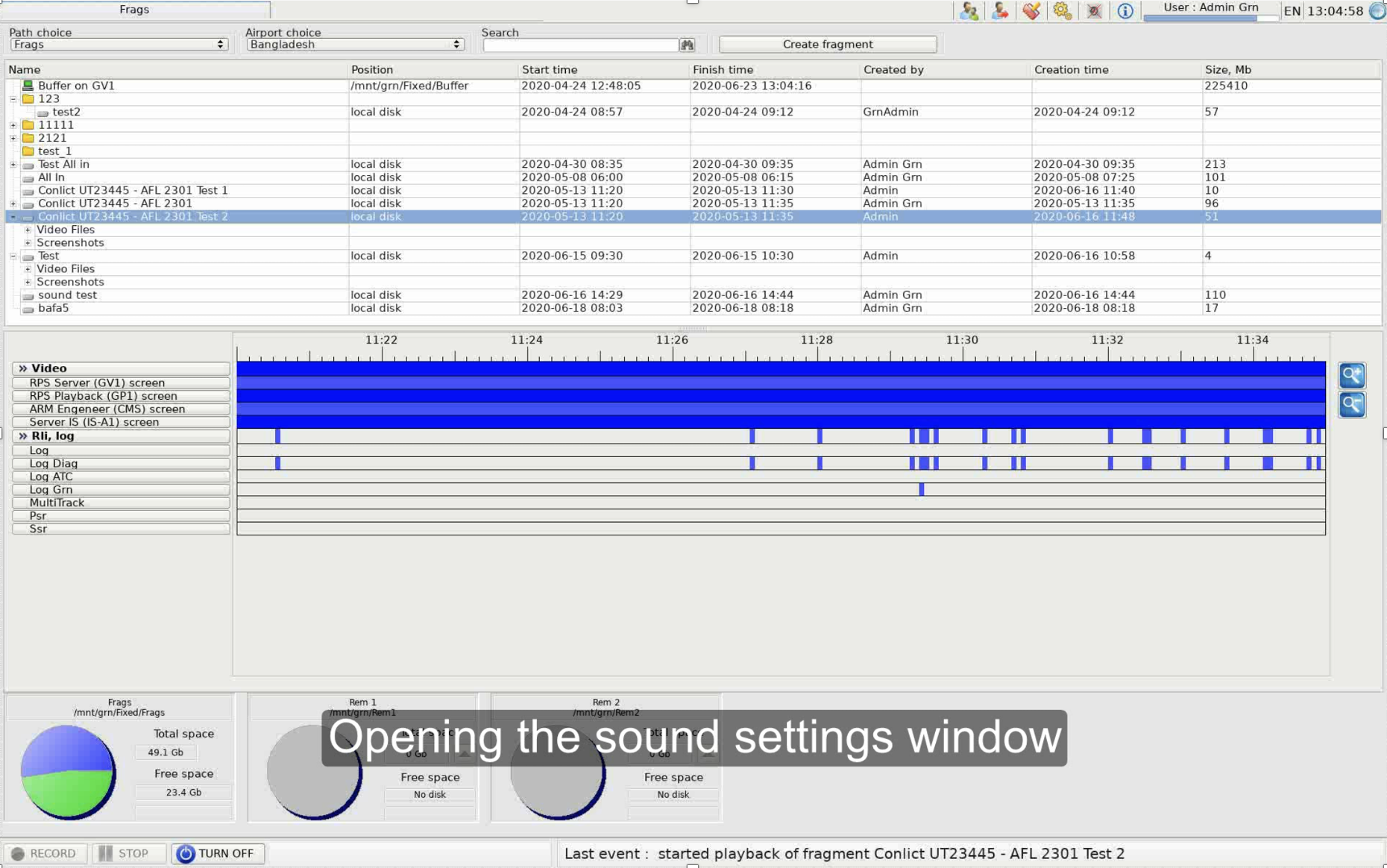Screen dimensions: 1387x868
Task: Open the information icon
Action: pyautogui.click(x=1125, y=11)
